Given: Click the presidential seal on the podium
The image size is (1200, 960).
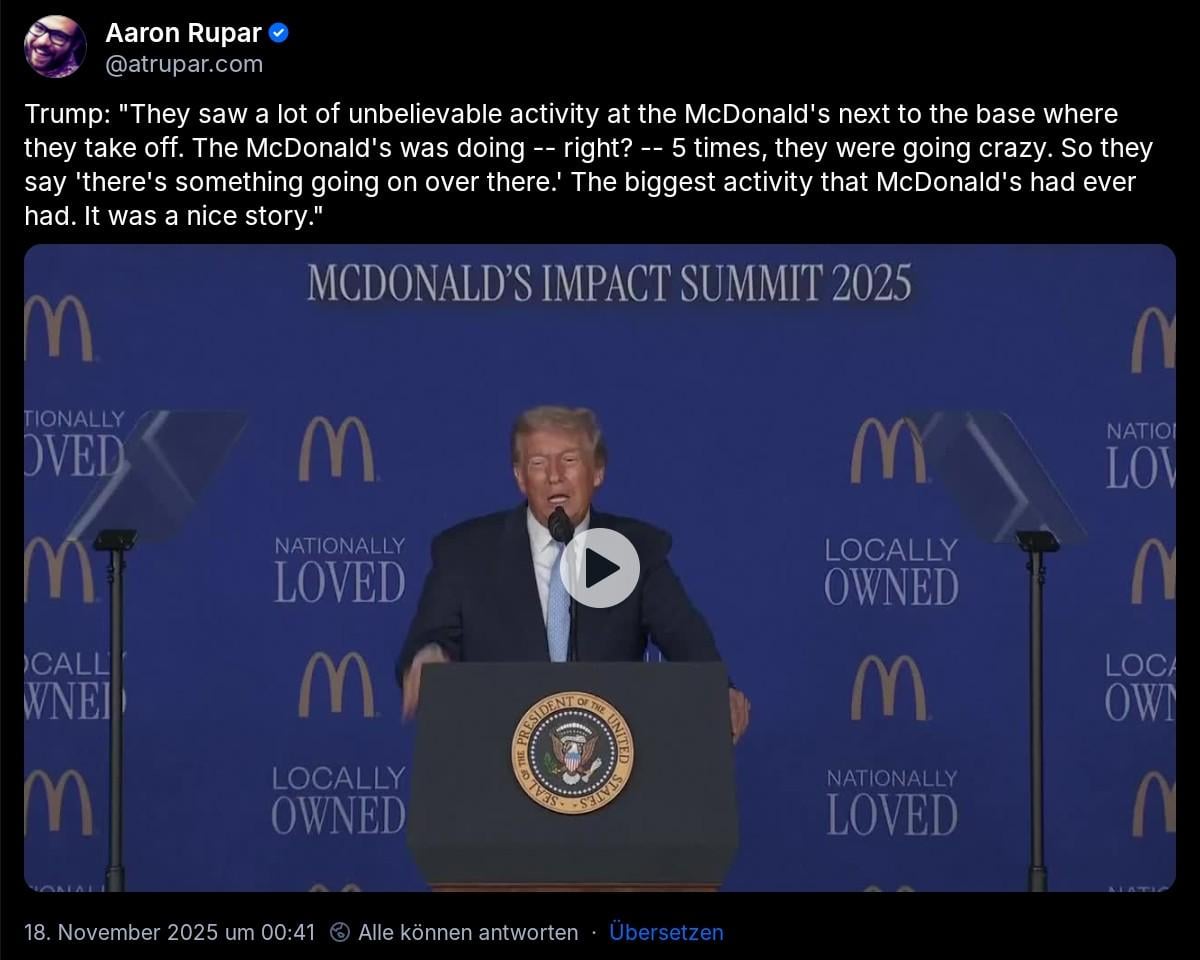Looking at the screenshot, I should pyautogui.click(x=572, y=752).
